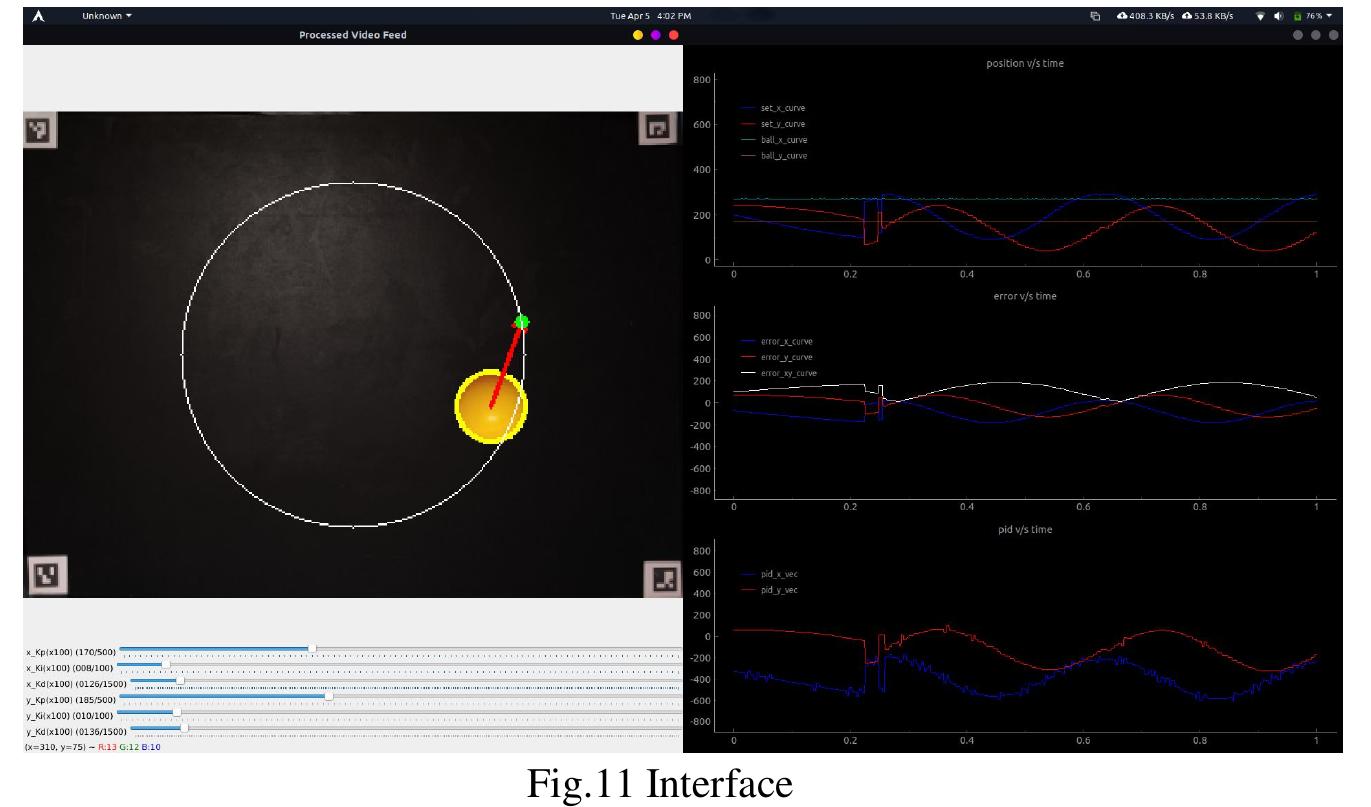Click the 408.3 KB/s network speed cloud icon
The height and width of the screenshot is (807, 1371).
1122,16
